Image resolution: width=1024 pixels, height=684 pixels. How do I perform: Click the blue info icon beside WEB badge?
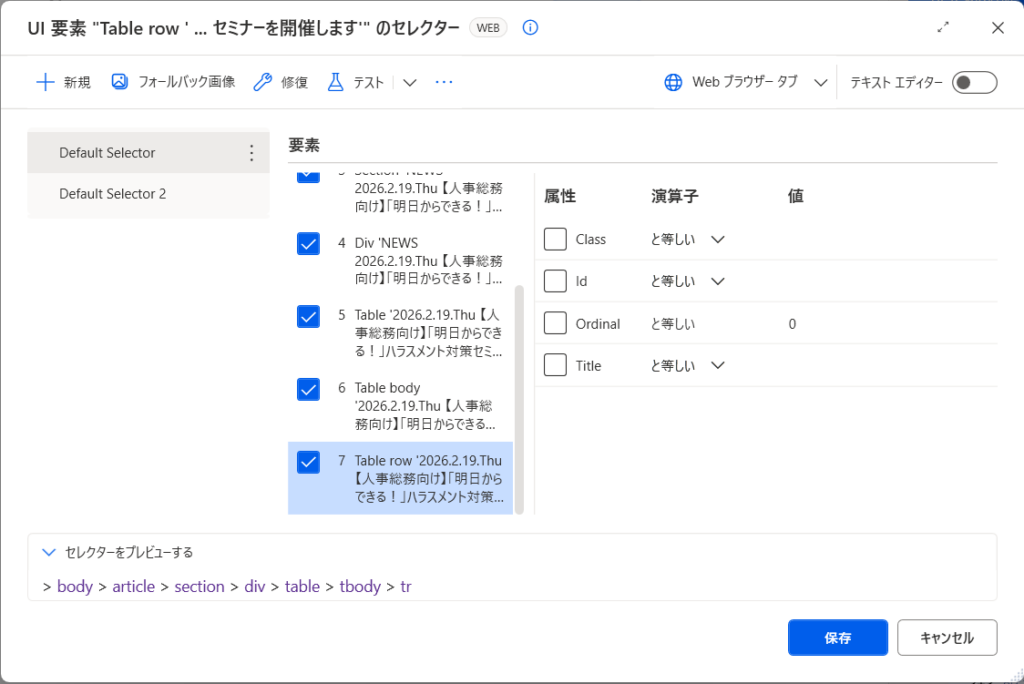(530, 28)
